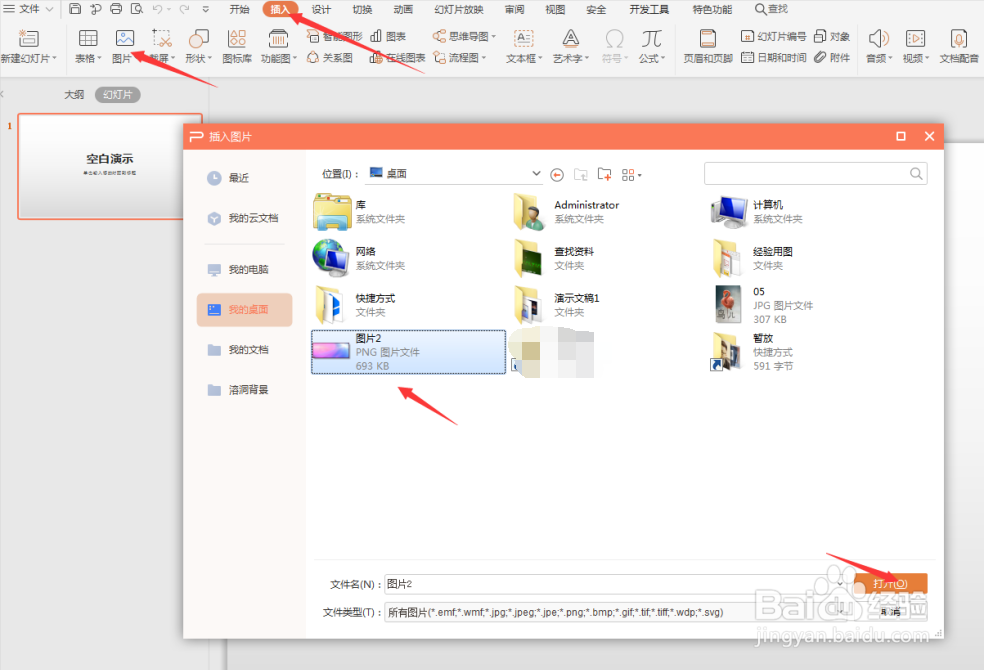Viewport: 984px width, 670px height.
Task: Select the 形状 (Shapes) tool
Action: (x=199, y=45)
